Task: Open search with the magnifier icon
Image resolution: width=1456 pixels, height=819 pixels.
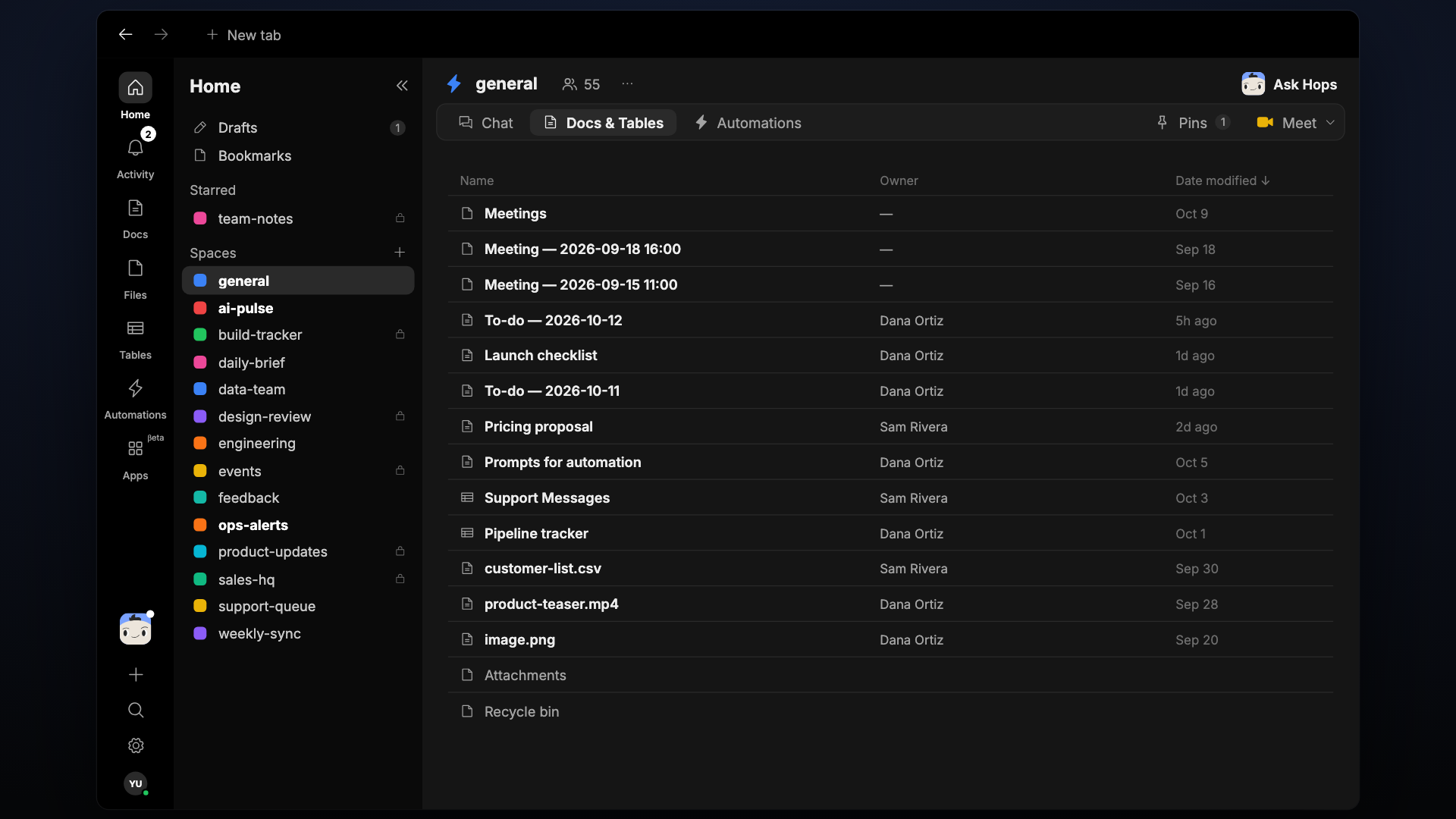Action: pos(136,710)
